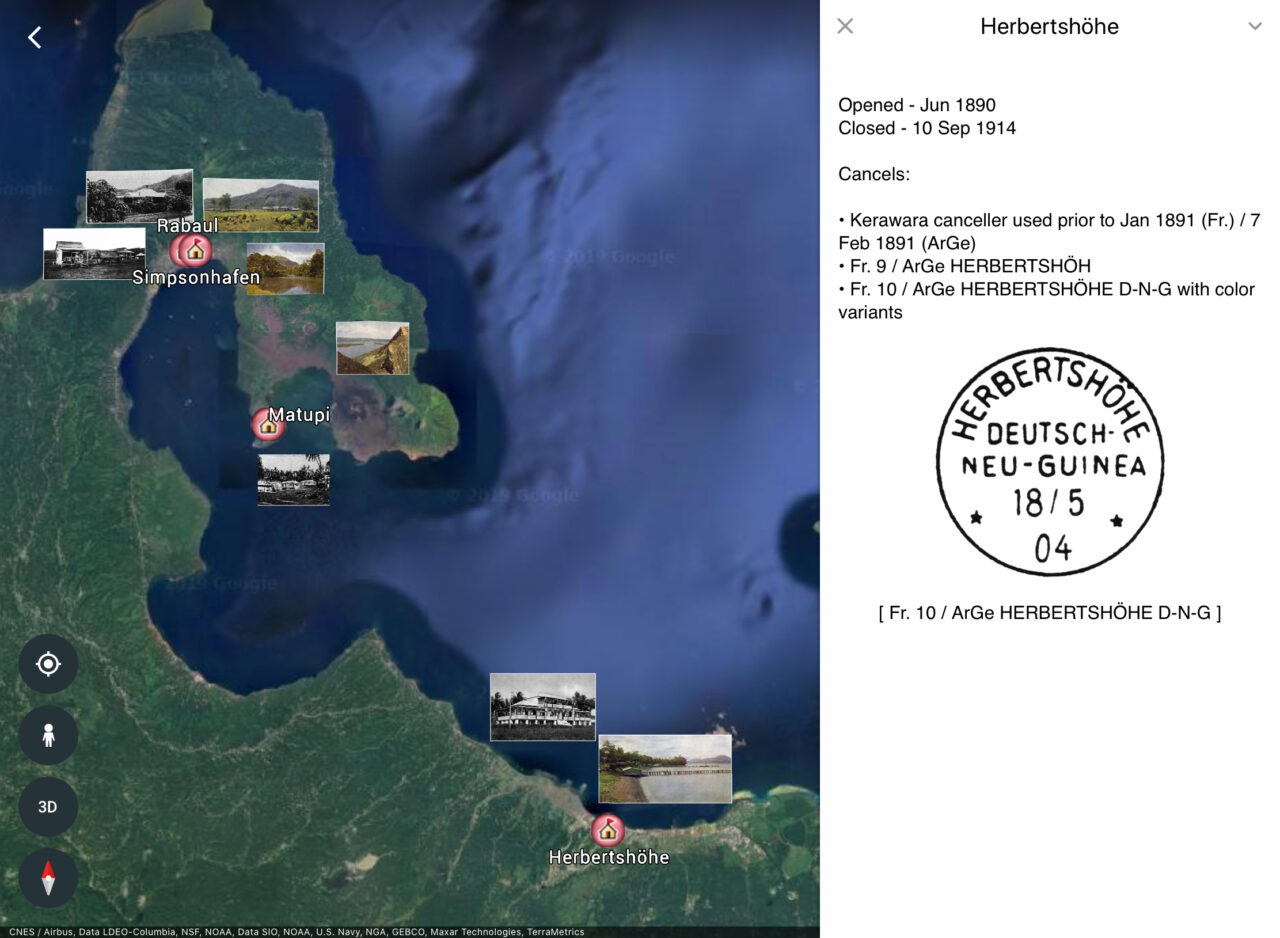Switch the map into 3D view
The width and height of the screenshot is (1280, 938).
[x=48, y=807]
